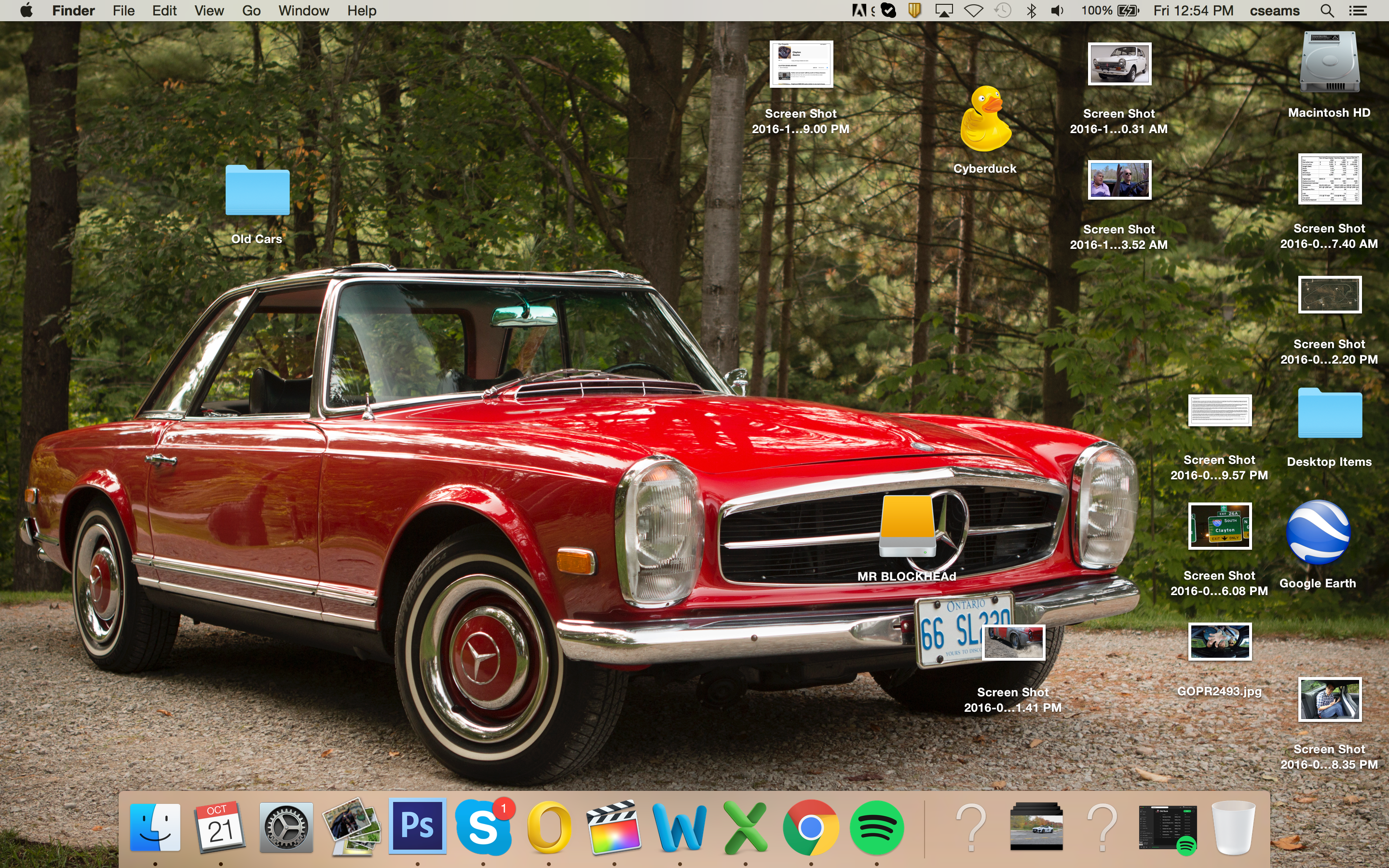Viewport: 1389px width, 868px height.
Task: Open the Wi-Fi menu
Action: 973,10
